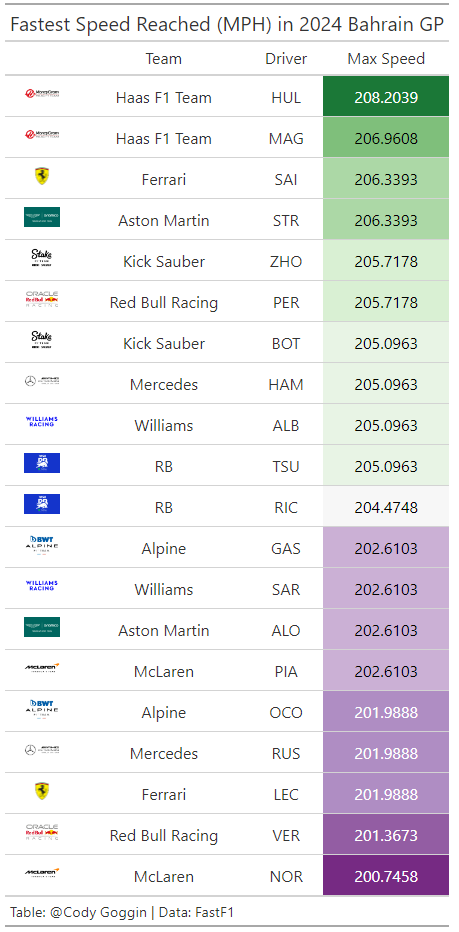
Task: Click the Max Speed column header
Action: coord(386,59)
